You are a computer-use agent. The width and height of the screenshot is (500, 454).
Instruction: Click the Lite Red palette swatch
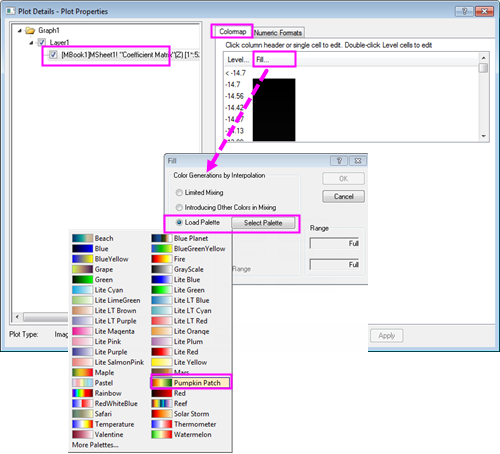162,352
